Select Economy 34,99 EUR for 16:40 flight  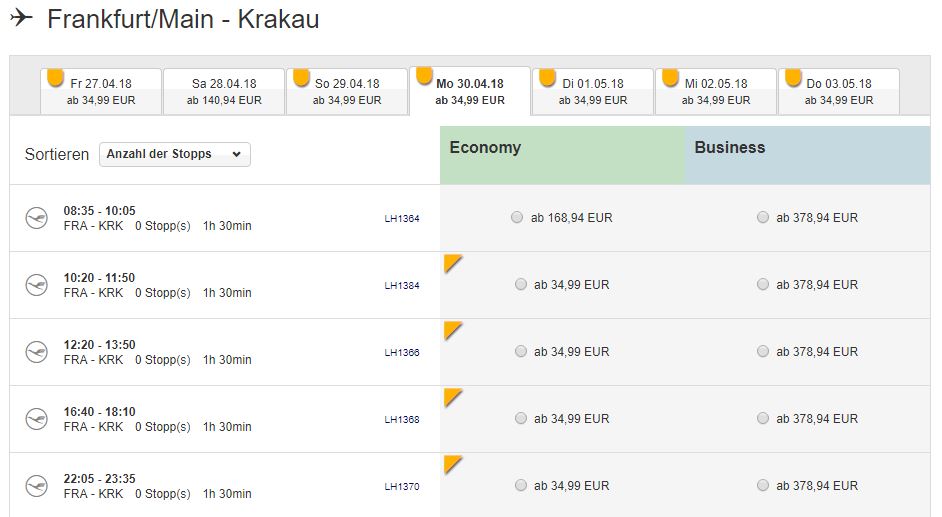521,418
